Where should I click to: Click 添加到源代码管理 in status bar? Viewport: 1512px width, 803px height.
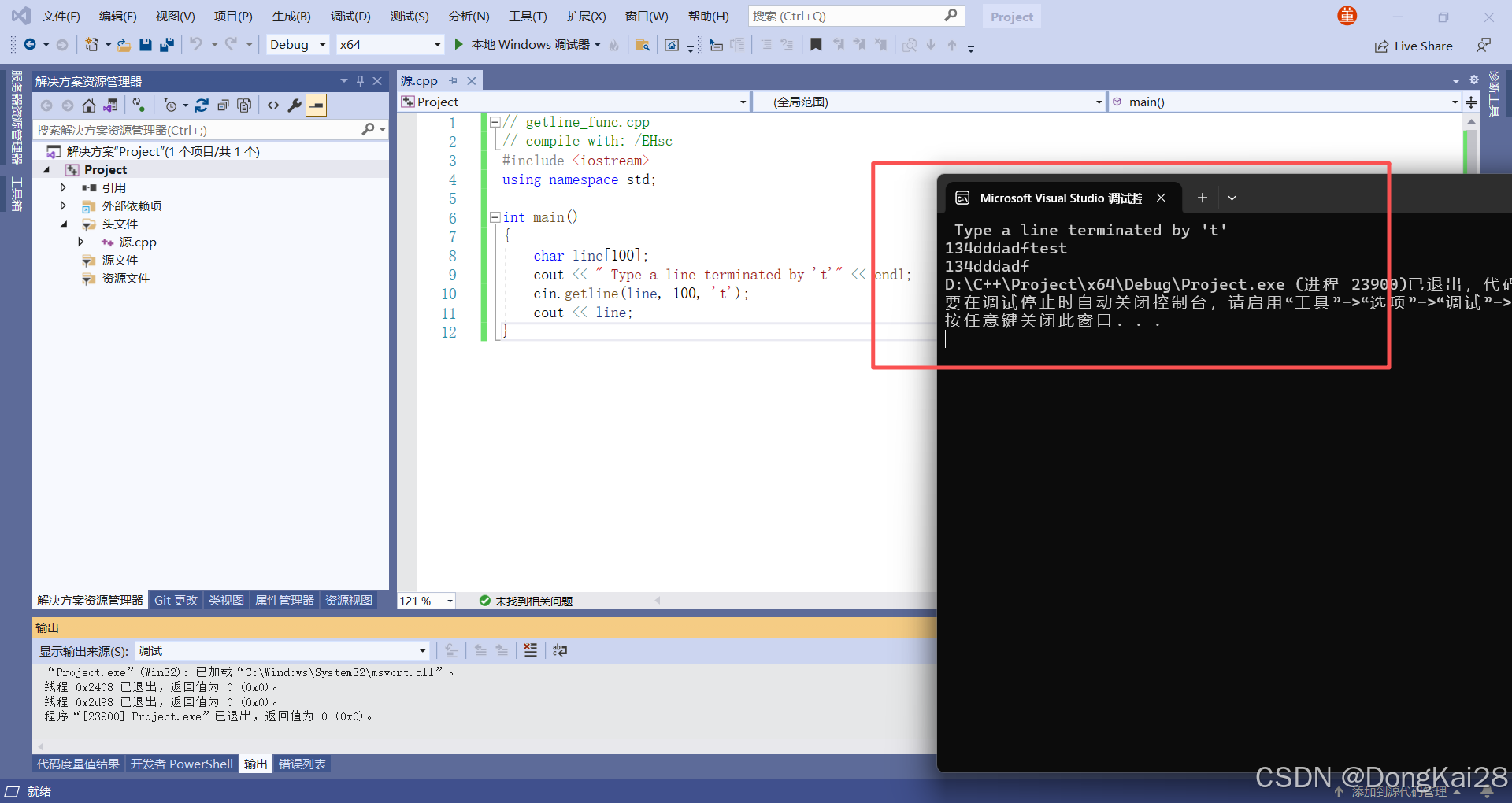click(1399, 791)
